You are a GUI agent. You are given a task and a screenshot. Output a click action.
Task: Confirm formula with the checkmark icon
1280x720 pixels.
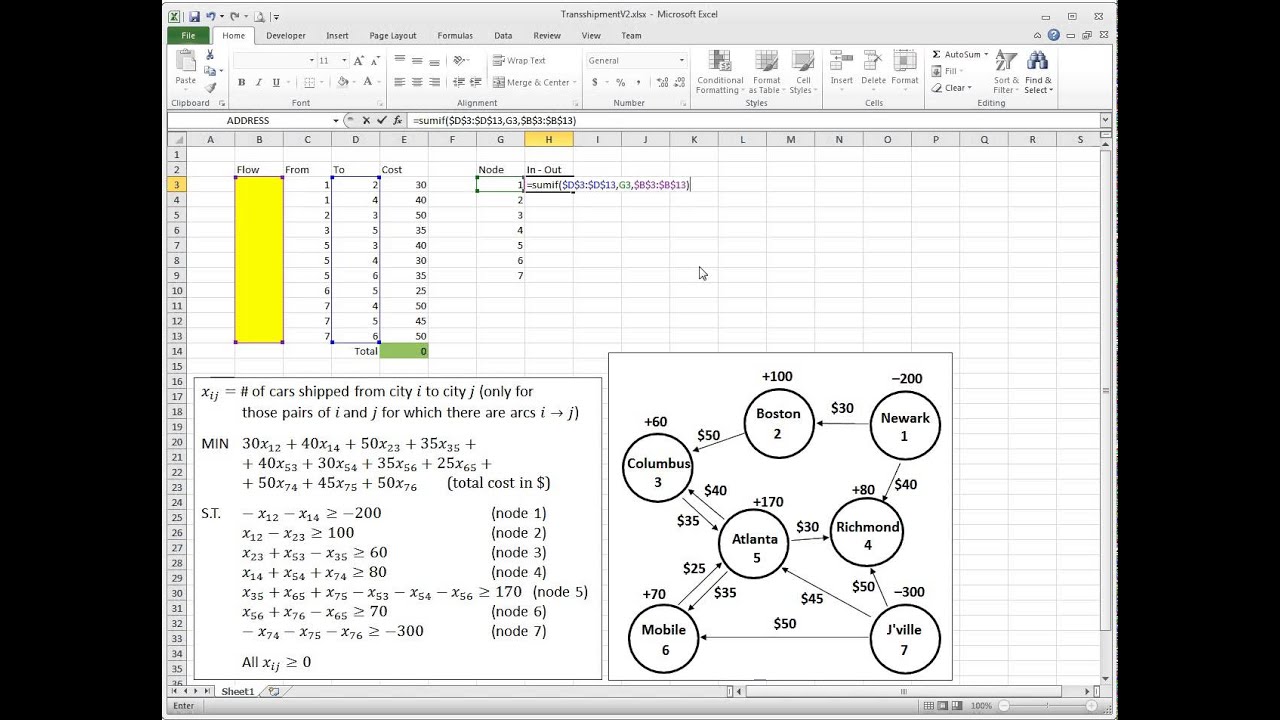381,120
